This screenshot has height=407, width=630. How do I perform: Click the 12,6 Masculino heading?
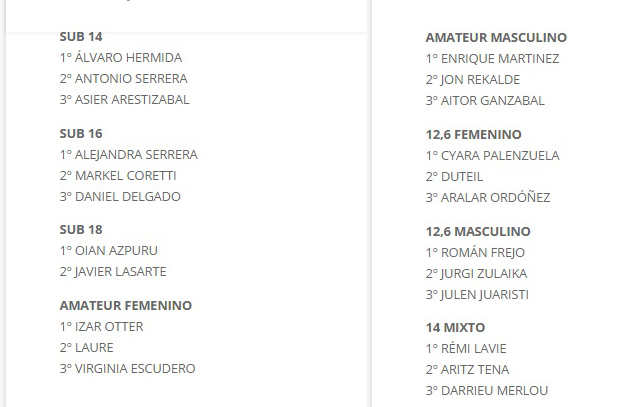(478, 231)
